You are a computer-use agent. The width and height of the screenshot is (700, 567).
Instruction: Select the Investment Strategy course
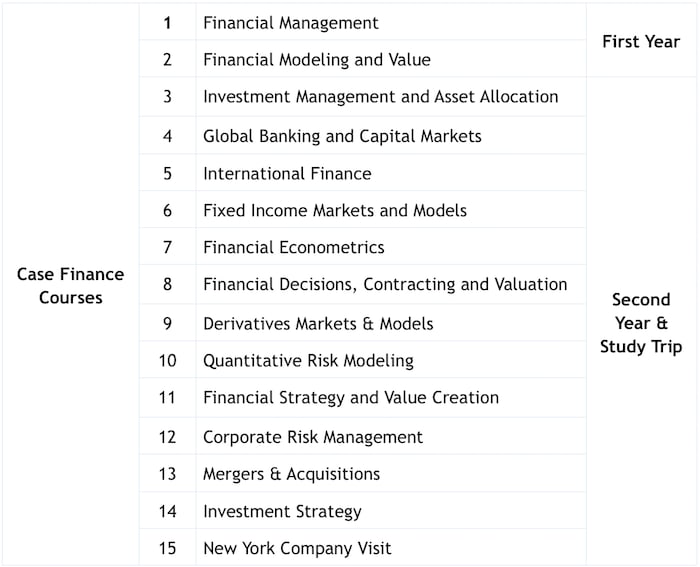[x=282, y=512]
